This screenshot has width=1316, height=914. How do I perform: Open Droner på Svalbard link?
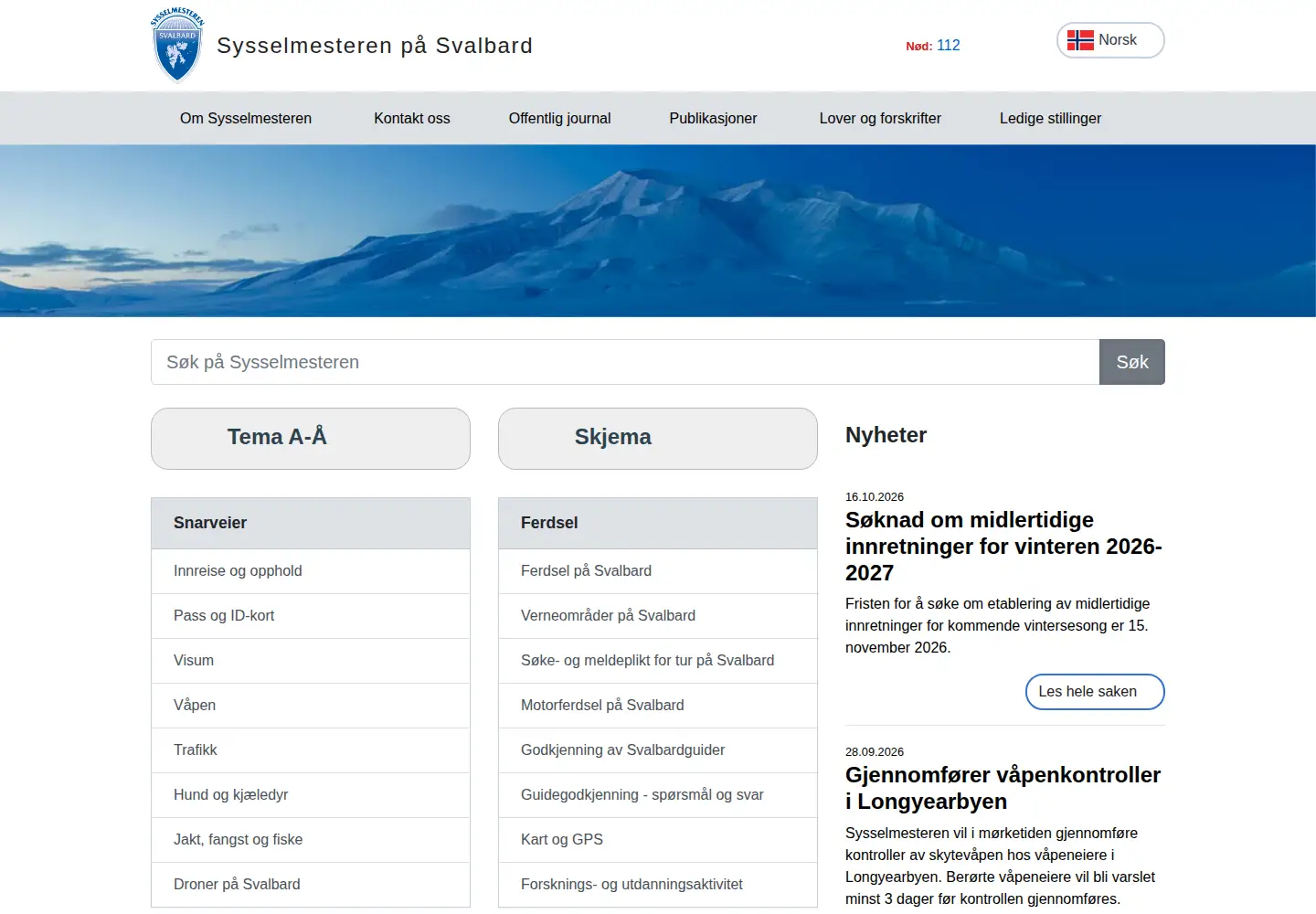311,885
